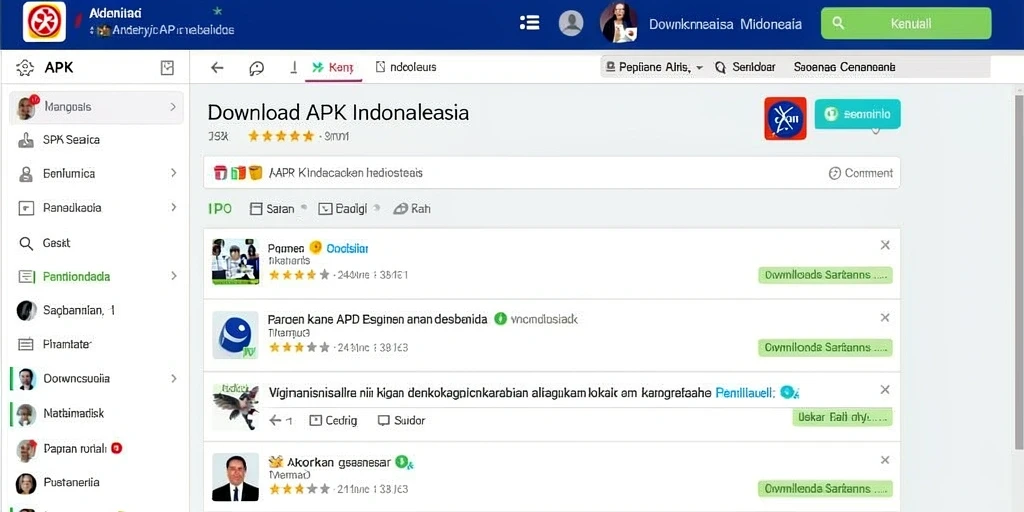This screenshot has width=1024, height=512.
Task: Click the Uskar Fali button
Action: click(842, 417)
